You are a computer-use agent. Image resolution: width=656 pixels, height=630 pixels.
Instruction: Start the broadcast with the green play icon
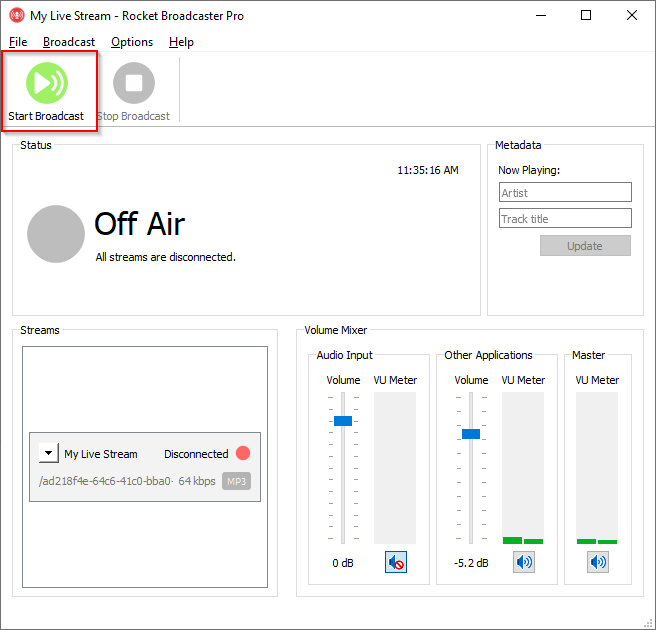point(47,83)
